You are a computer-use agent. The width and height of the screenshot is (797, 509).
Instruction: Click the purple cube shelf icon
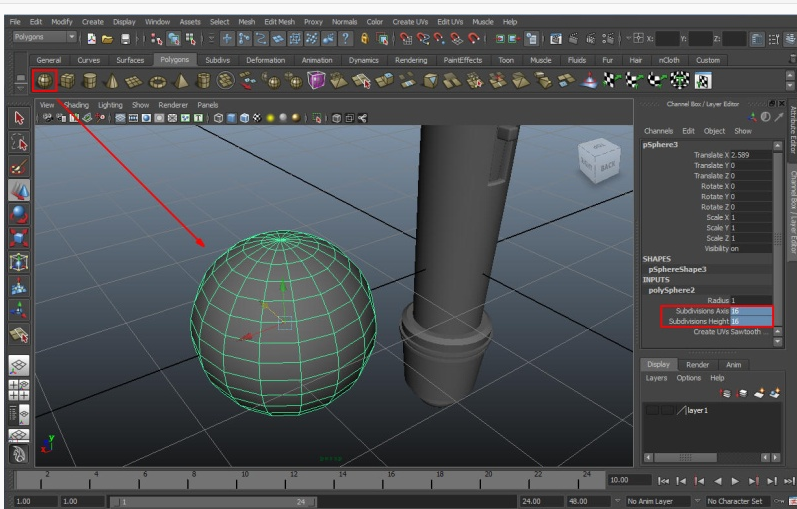pyautogui.click(x=316, y=80)
